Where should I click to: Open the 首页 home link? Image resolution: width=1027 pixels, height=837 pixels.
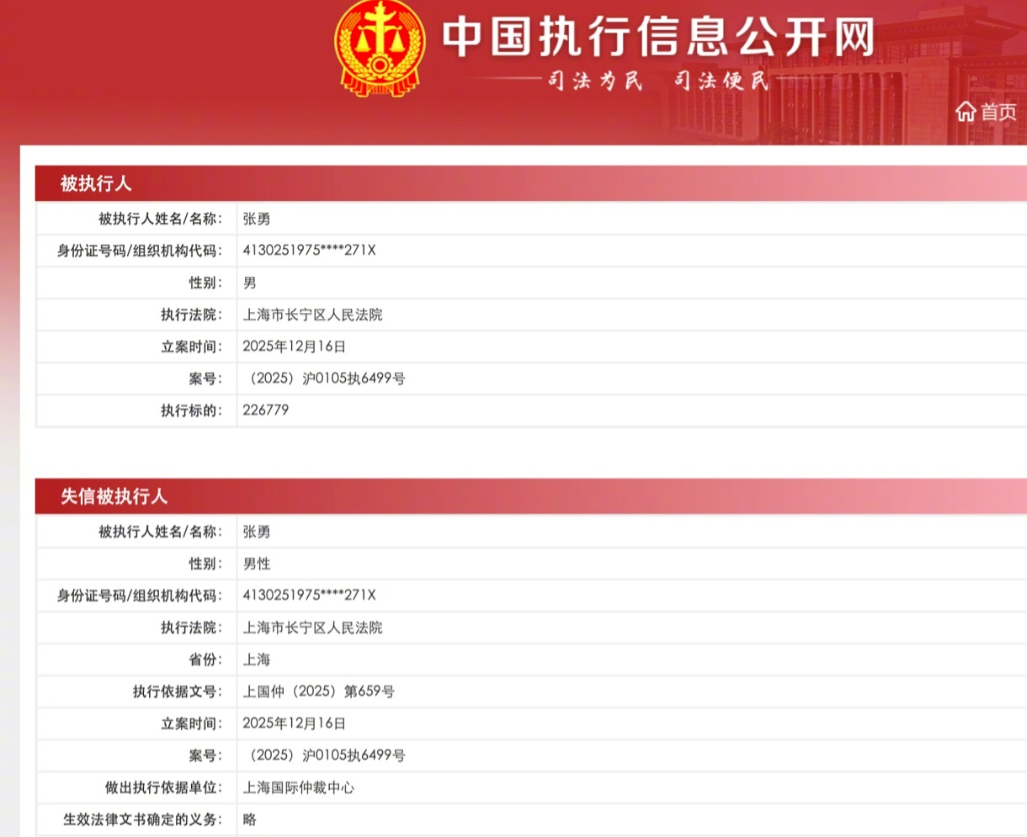coord(997,112)
